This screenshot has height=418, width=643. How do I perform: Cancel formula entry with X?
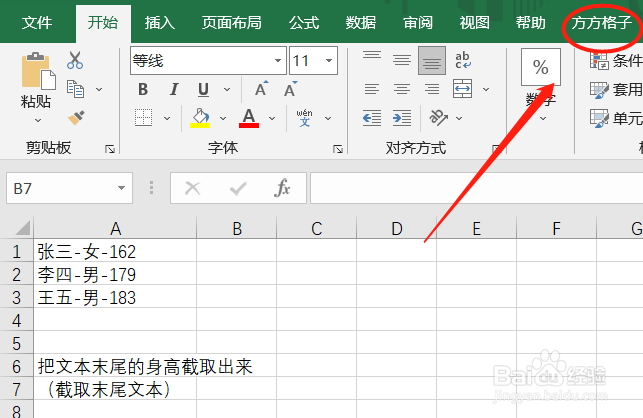(192, 188)
